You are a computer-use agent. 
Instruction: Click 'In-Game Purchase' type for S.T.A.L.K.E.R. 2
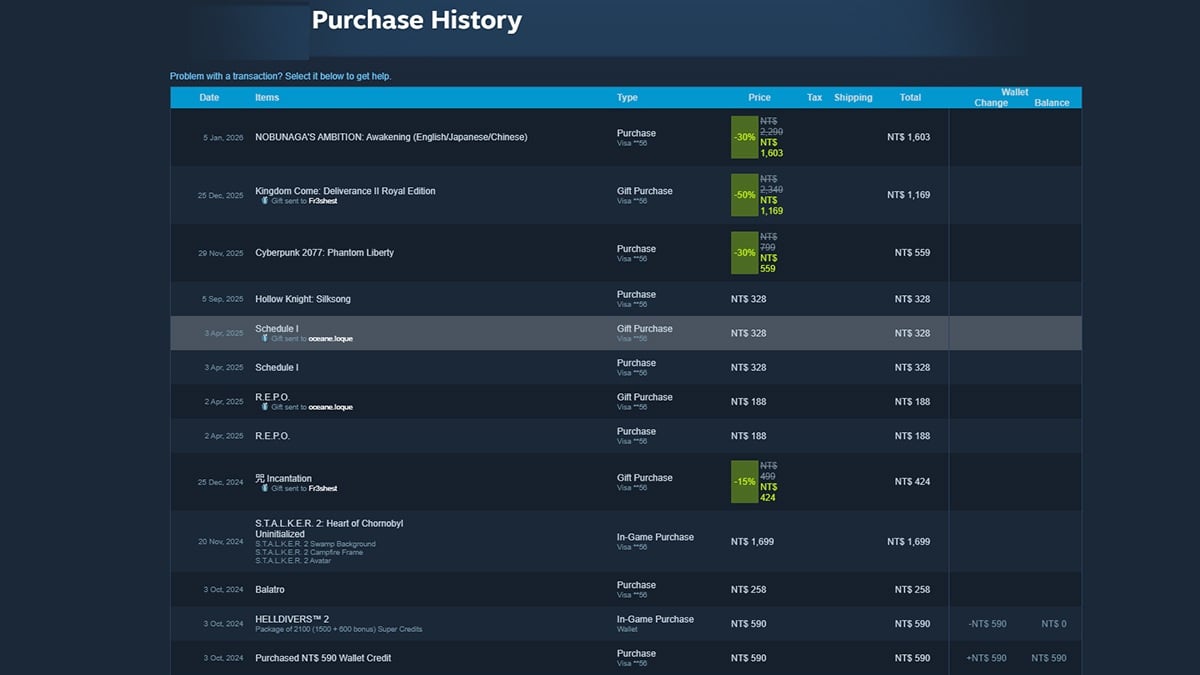(x=655, y=537)
